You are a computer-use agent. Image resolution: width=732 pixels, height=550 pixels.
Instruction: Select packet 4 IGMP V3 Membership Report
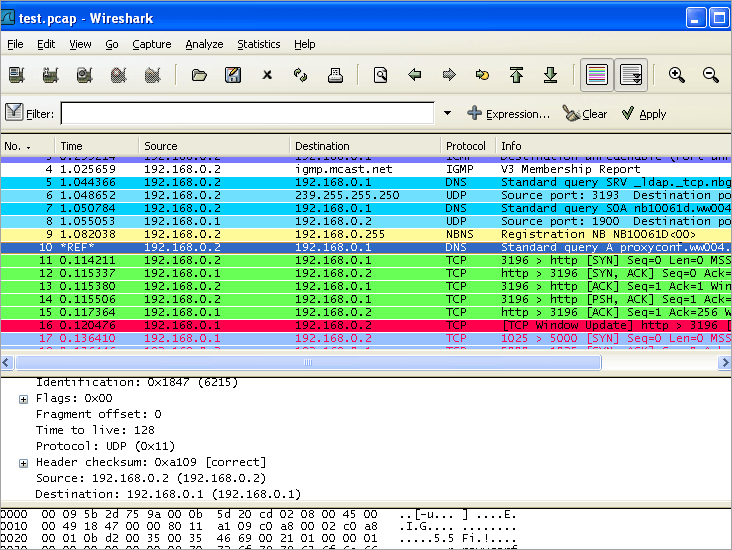[366, 169]
